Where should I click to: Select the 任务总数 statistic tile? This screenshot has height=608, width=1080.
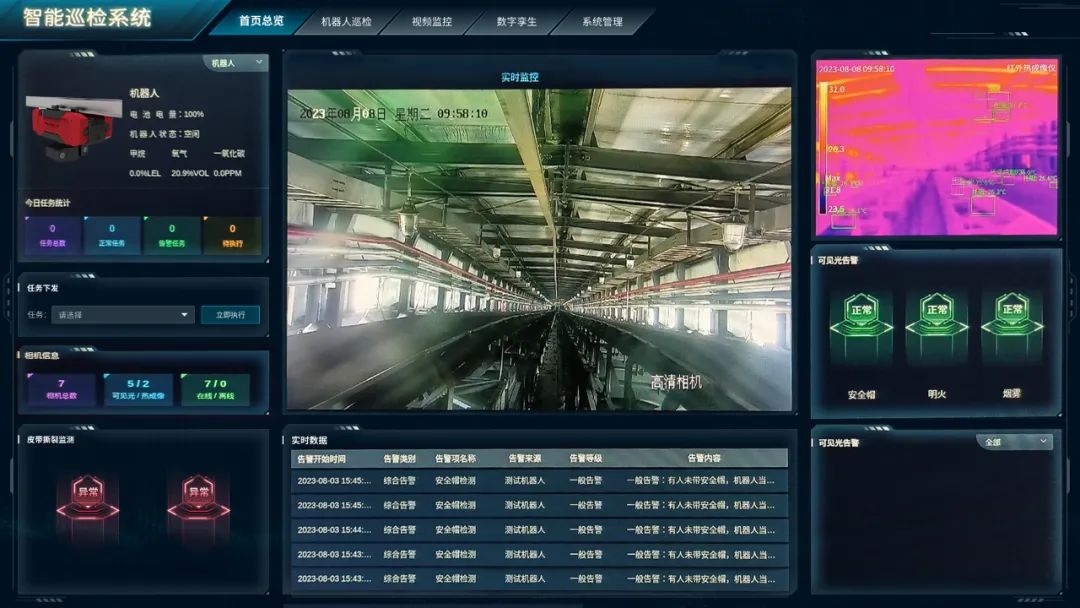coord(52,235)
